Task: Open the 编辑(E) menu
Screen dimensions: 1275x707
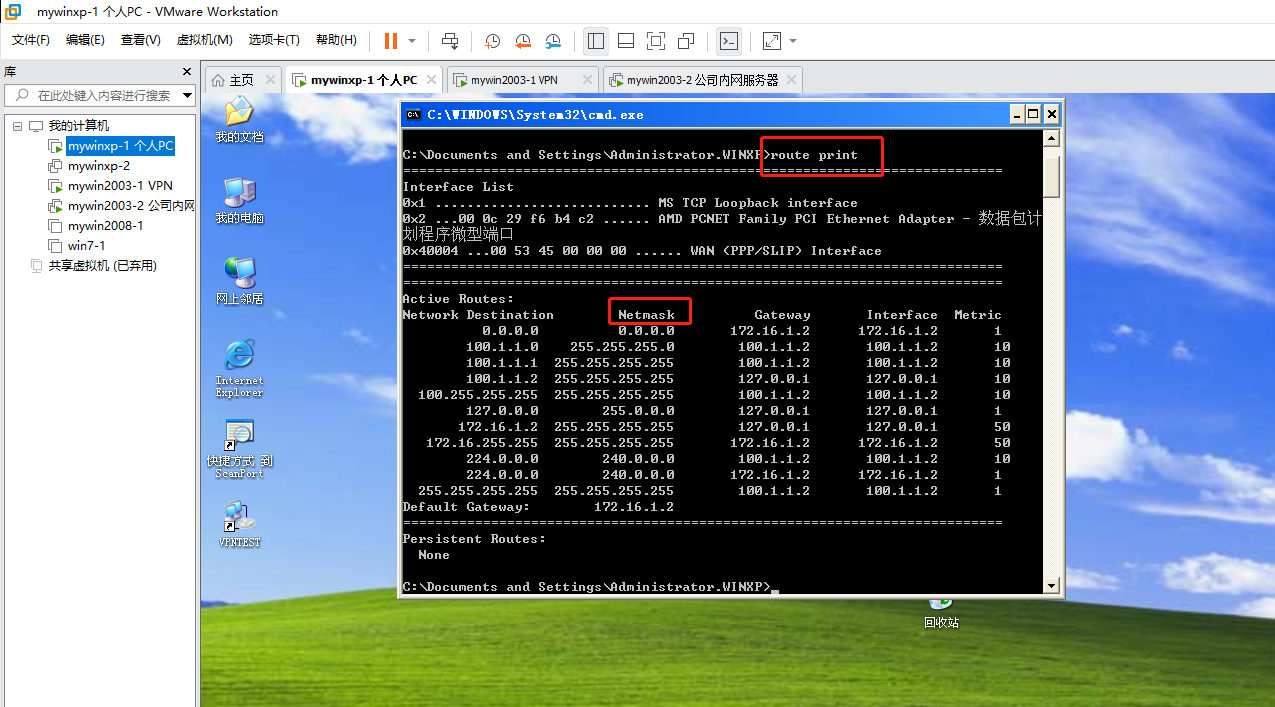Action: point(85,40)
